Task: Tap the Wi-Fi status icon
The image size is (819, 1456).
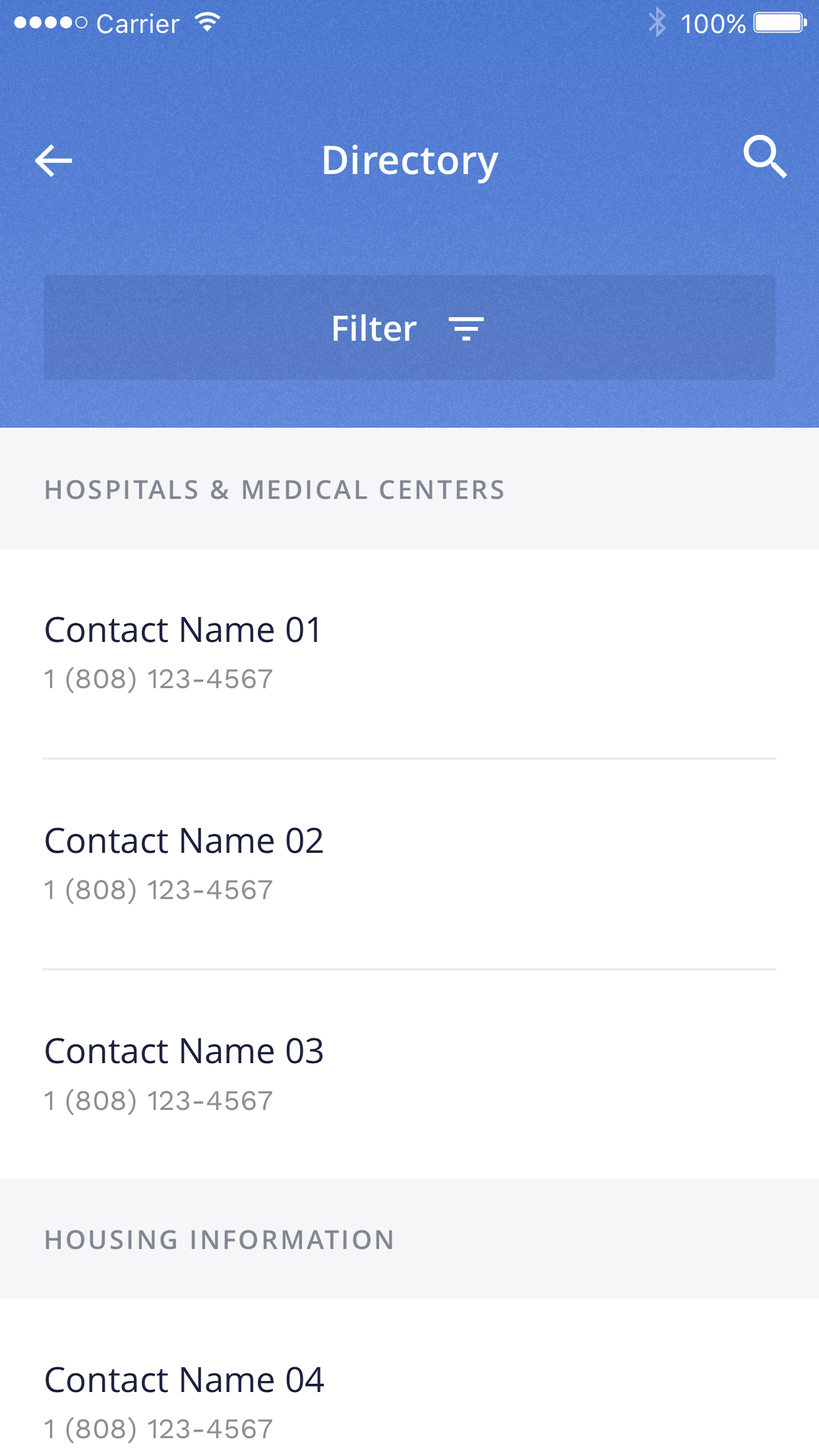Action: click(207, 23)
